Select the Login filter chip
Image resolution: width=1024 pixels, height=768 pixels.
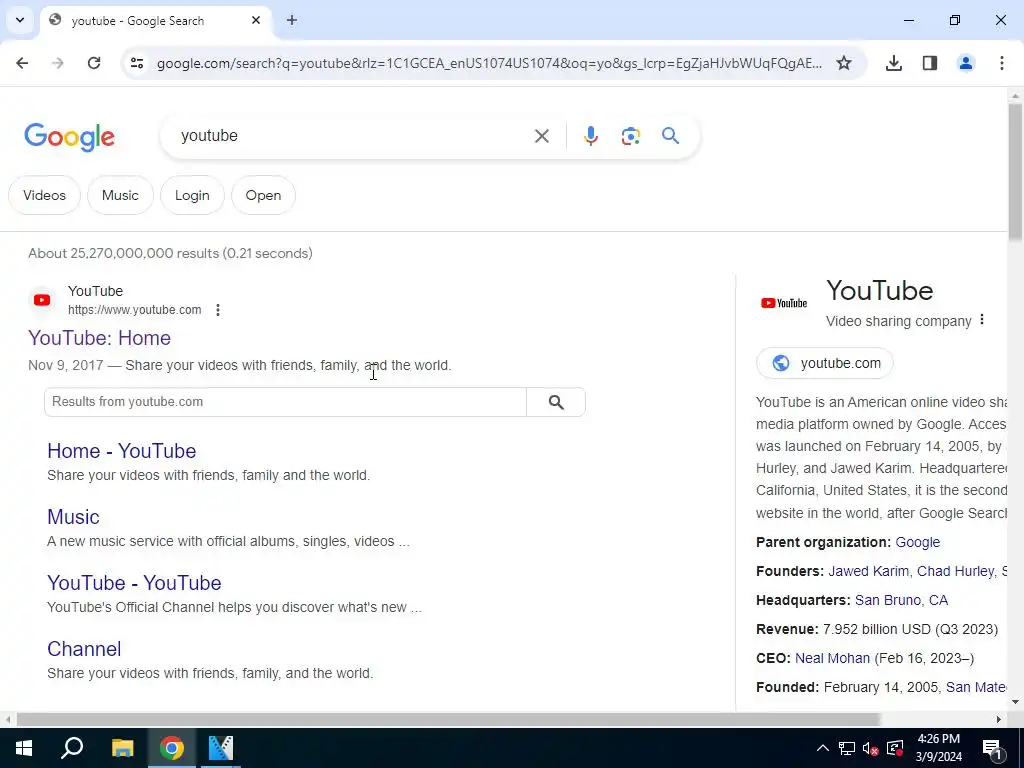tap(192, 195)
